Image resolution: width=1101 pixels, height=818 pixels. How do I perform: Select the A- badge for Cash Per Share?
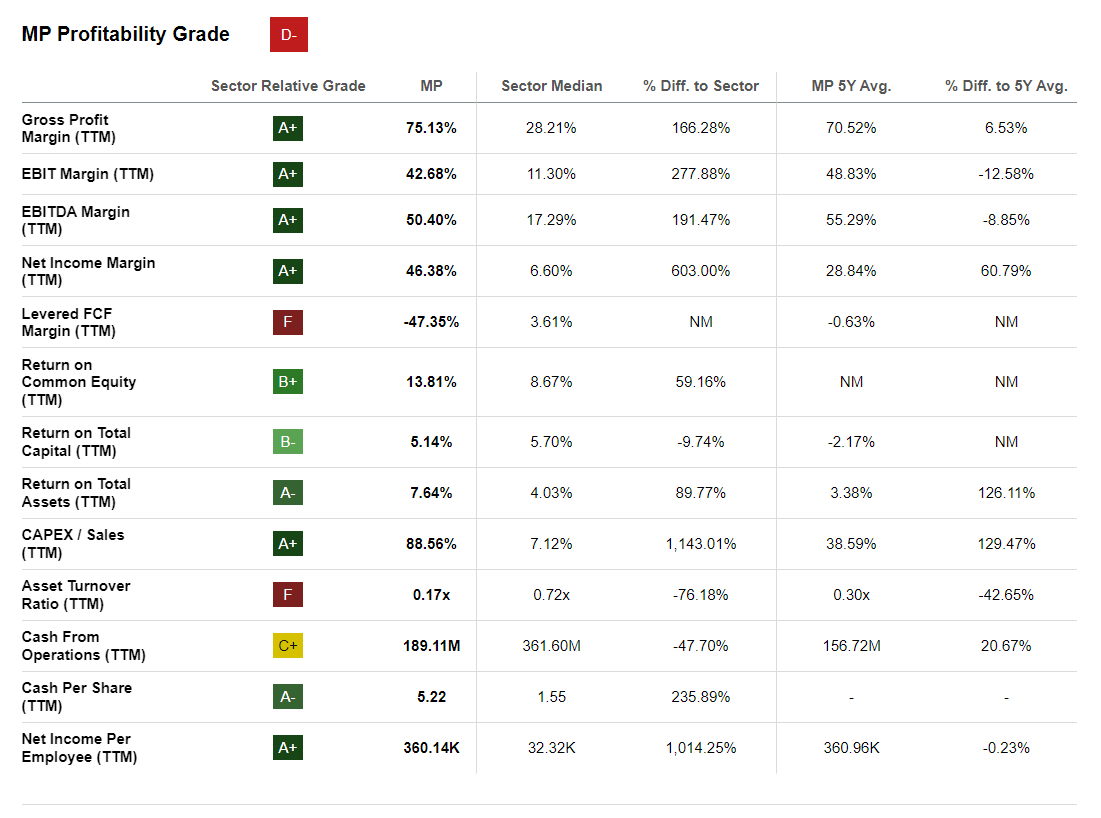[287, 696]
